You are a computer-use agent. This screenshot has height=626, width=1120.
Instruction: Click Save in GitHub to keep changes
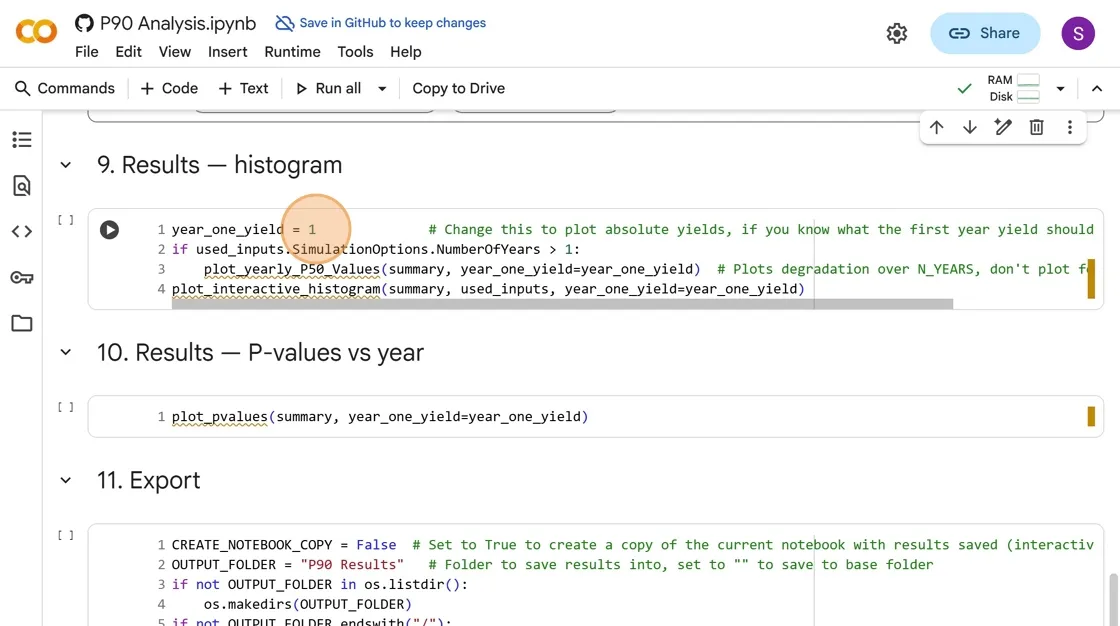pyautogui.click(x=381, y=23)
